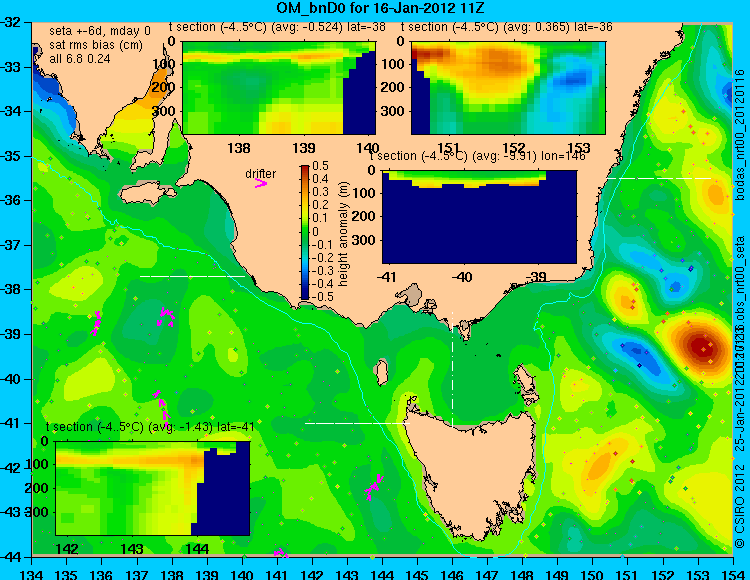This screenshot has width=750, height=580.
Task: Click the 'drifter' legend label
Action: click(261, 174)
